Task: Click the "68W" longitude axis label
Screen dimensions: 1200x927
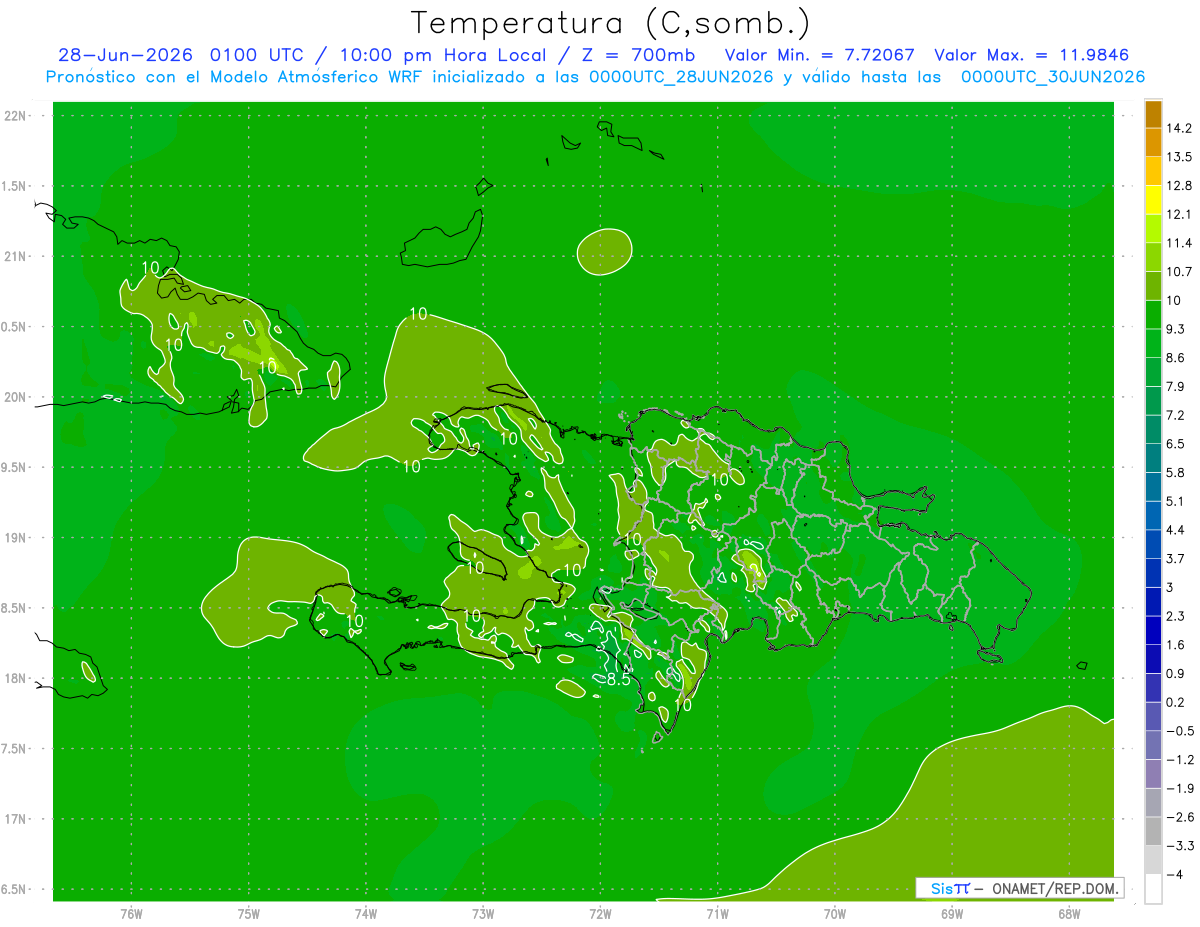Action: coord(1069,913)
